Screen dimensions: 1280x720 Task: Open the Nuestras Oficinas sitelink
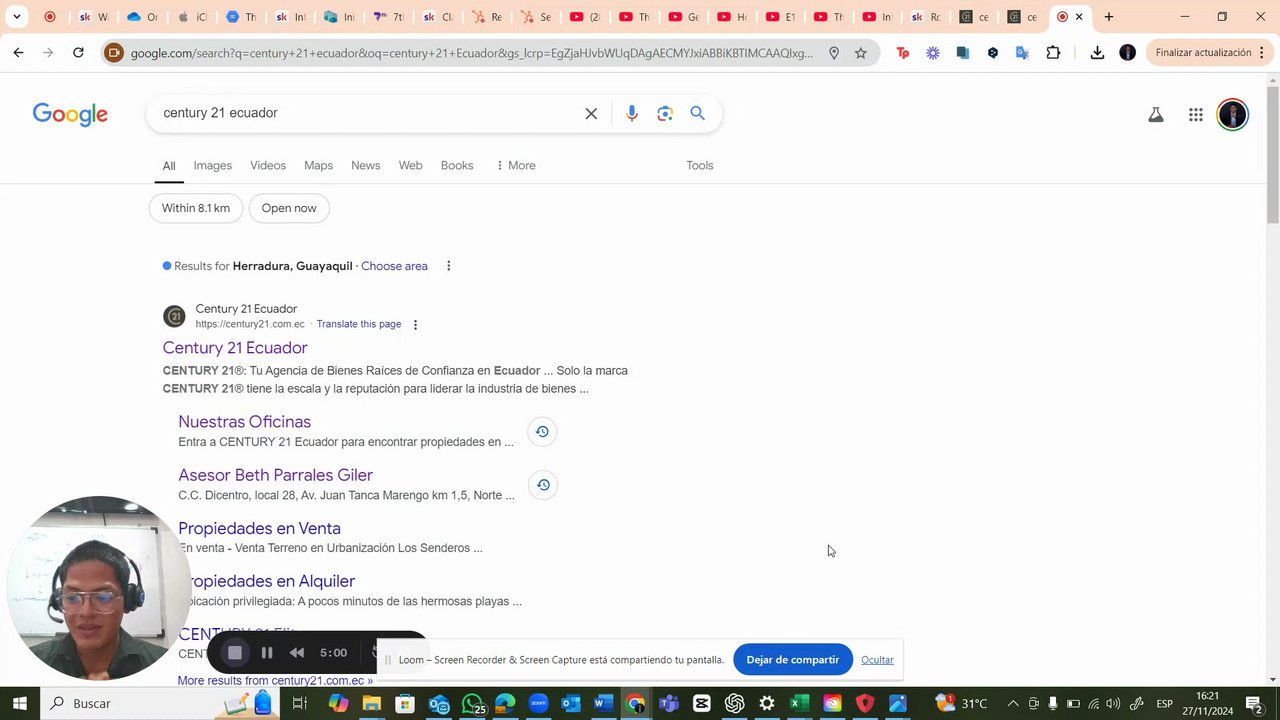[x=244, y=422]
